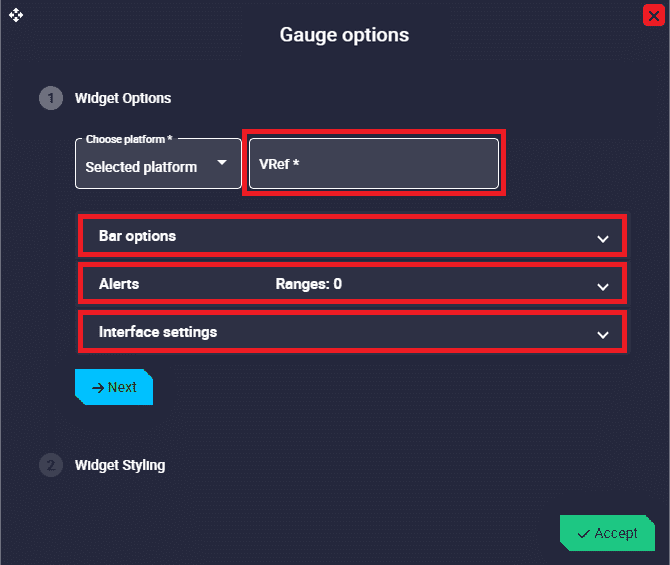Image resolution: width=670 pixels, height=565 pixels.
Task: Click the Choose platform dropdown arrow
Action: pos(222,163)
